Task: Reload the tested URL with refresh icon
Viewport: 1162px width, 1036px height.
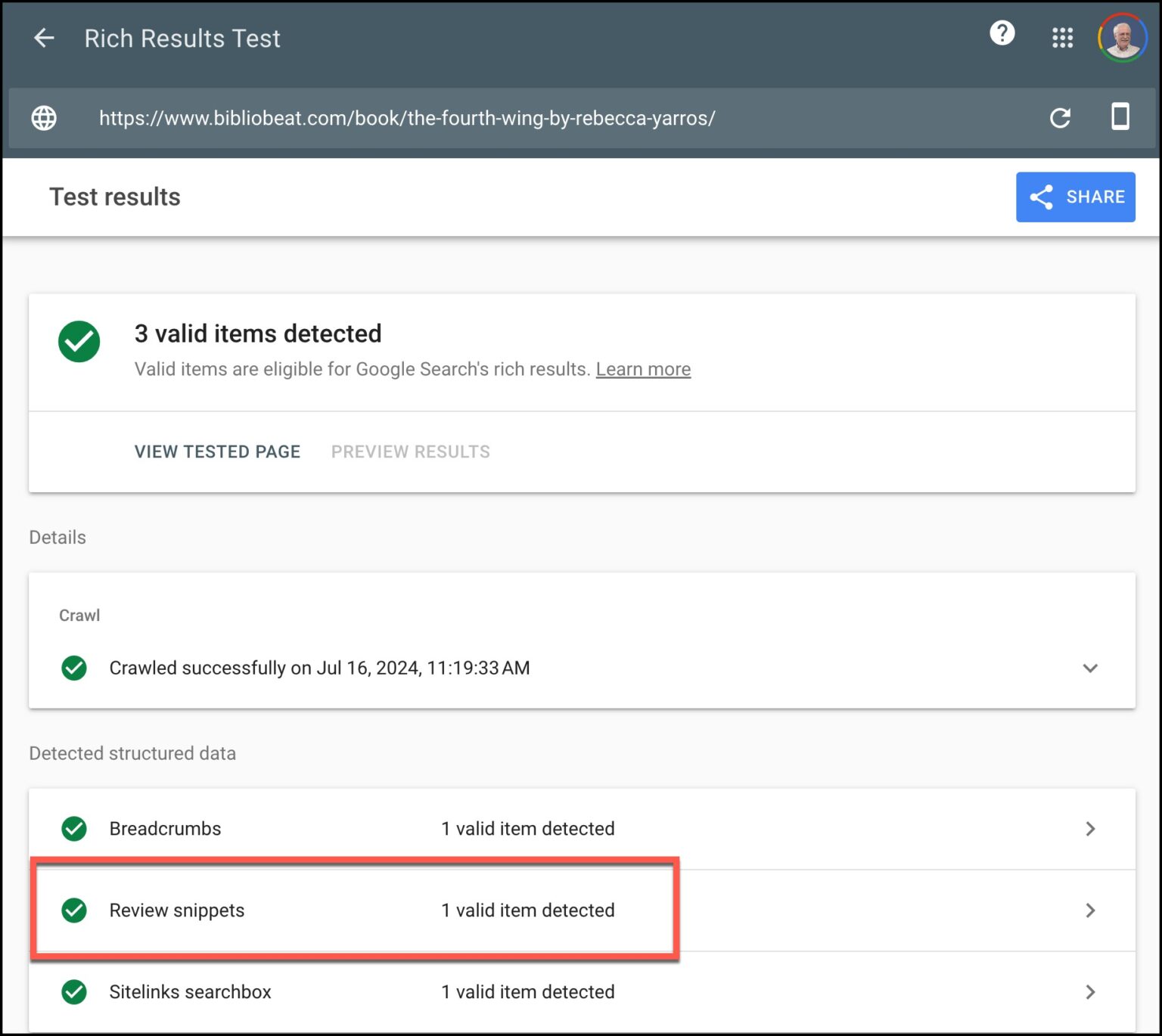Action: click(1061, 118)
